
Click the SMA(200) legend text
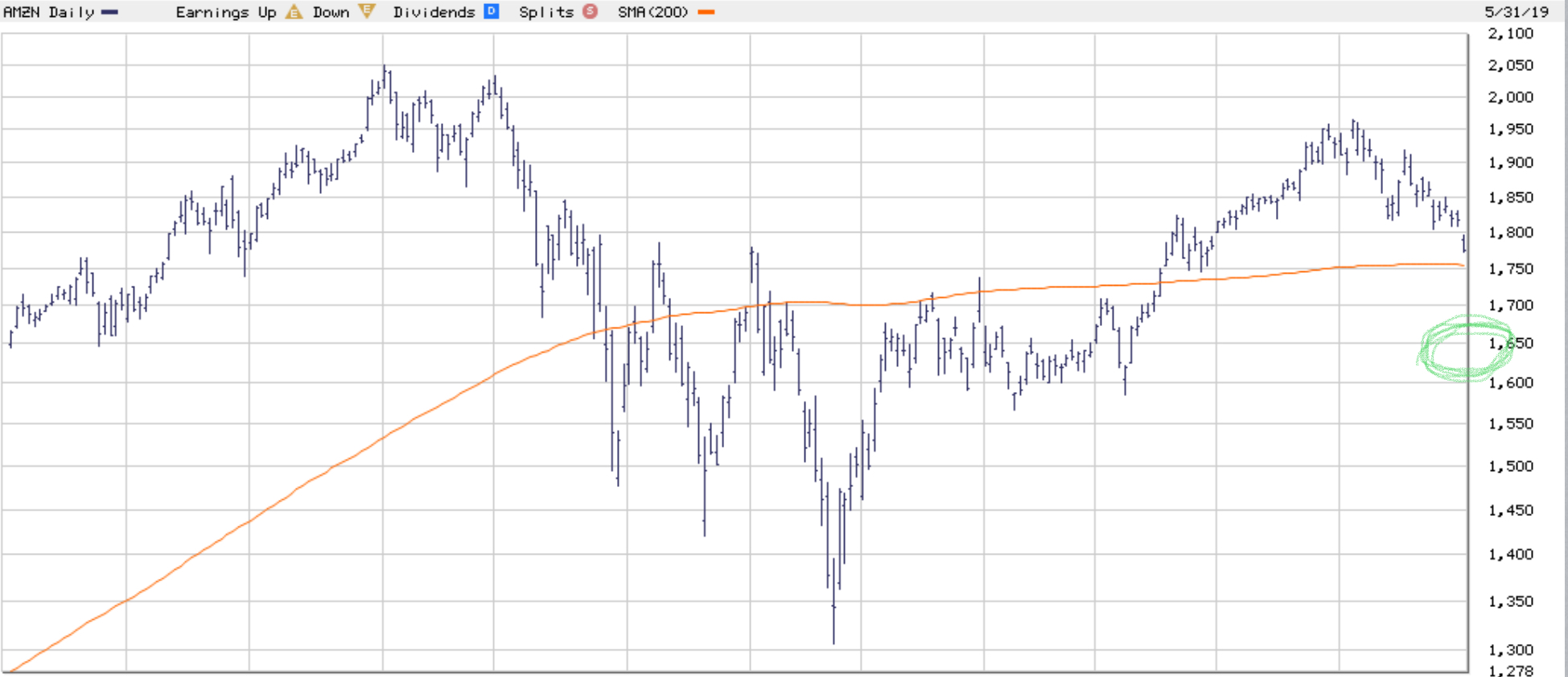point(653,12)
